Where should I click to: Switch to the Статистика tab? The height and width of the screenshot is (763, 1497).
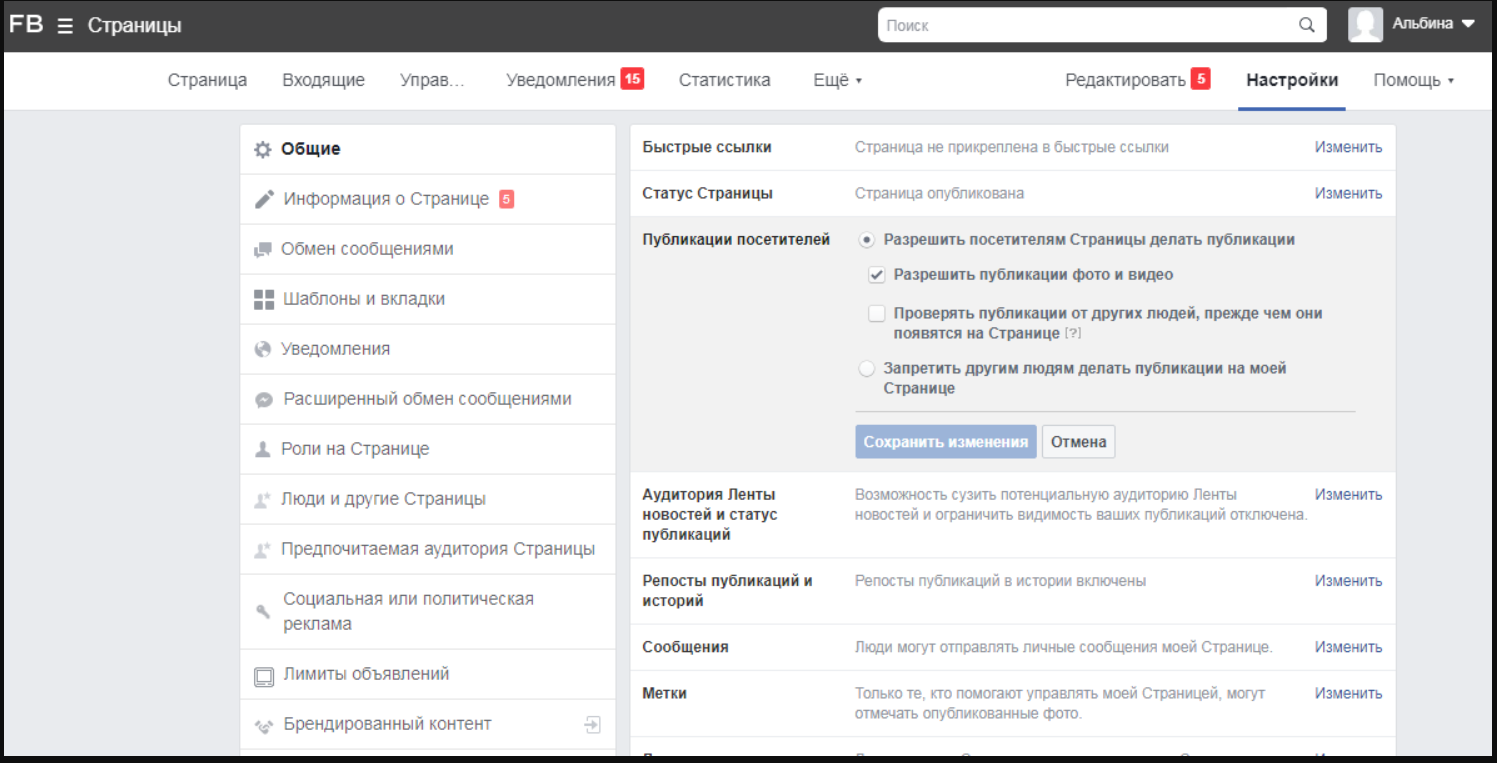724,80
